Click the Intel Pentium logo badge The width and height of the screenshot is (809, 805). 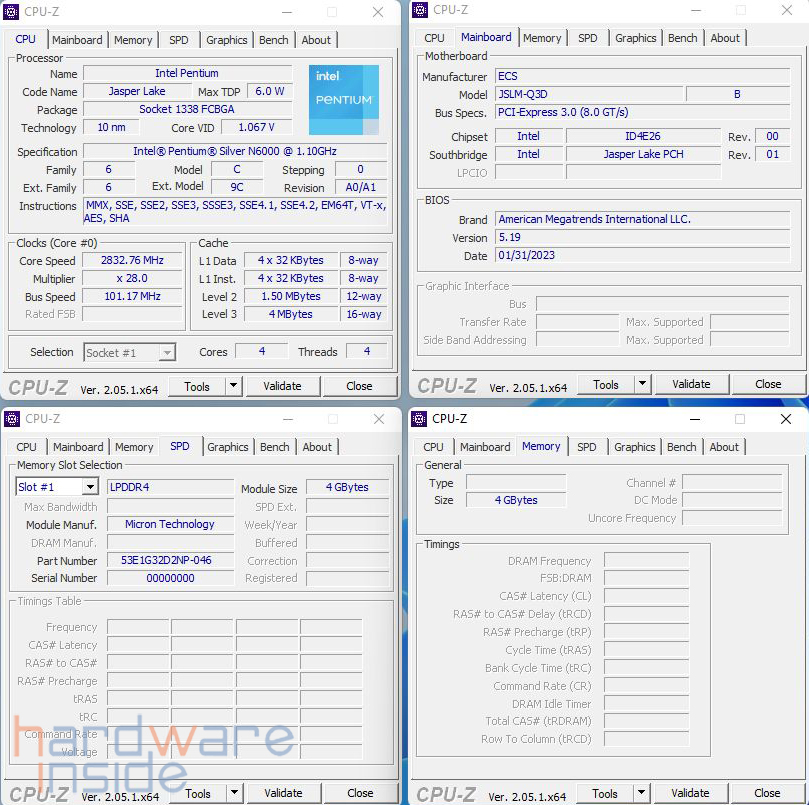click(344, 100)
